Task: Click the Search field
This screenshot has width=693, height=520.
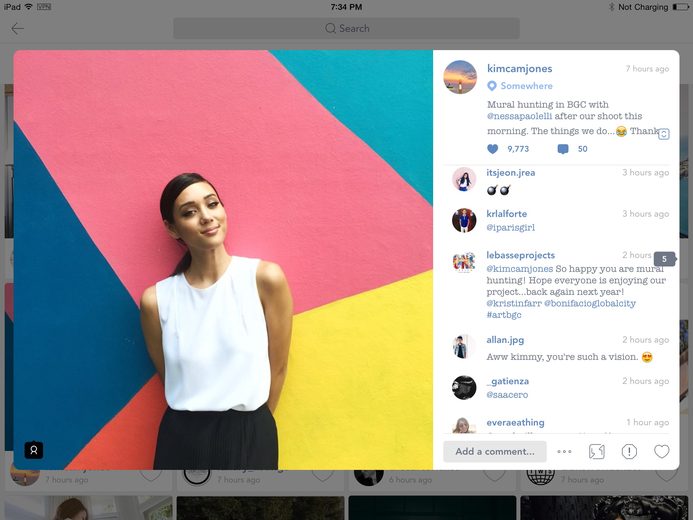Action: tap(346, 28)
